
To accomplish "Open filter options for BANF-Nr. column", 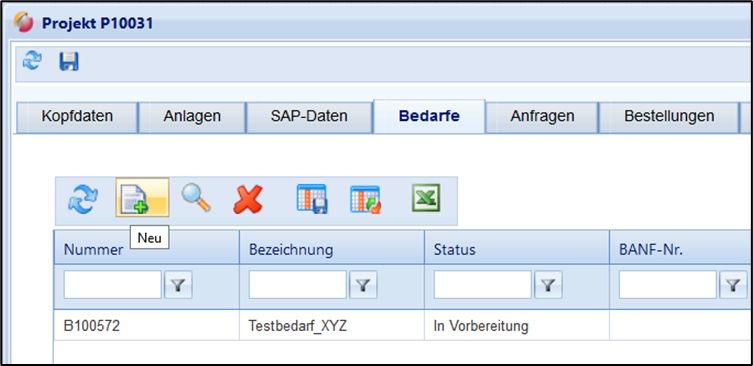I will point(733,285).
